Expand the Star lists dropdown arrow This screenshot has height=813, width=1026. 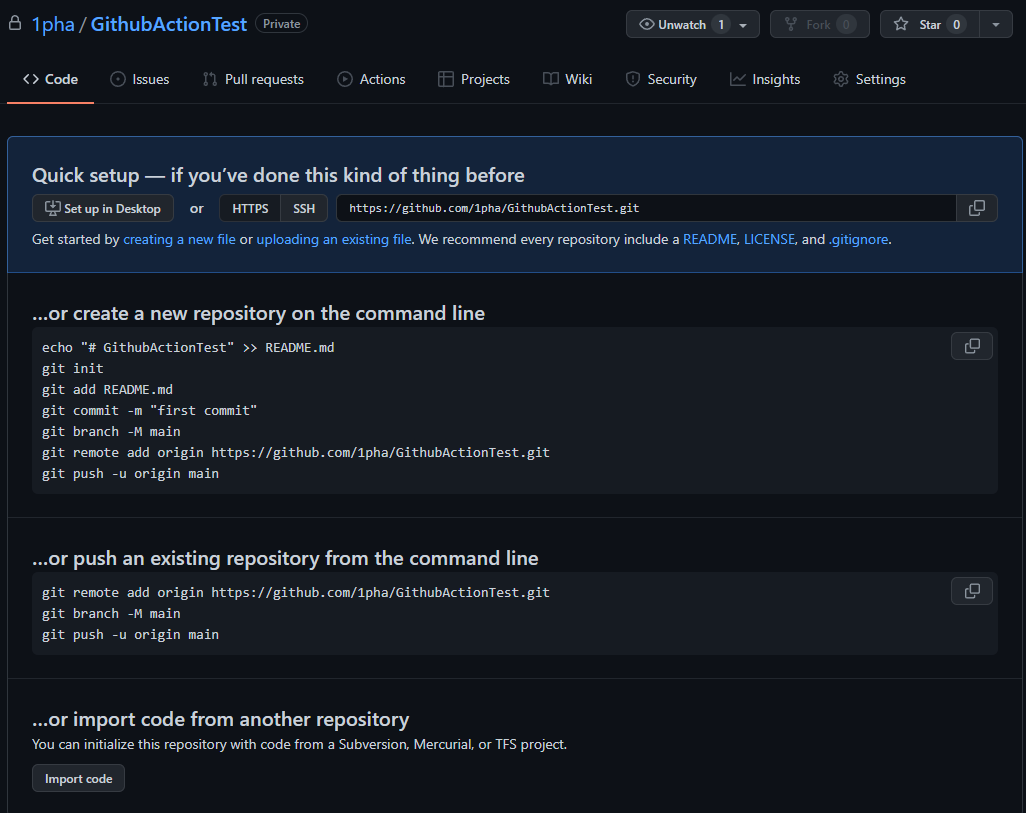995,24
